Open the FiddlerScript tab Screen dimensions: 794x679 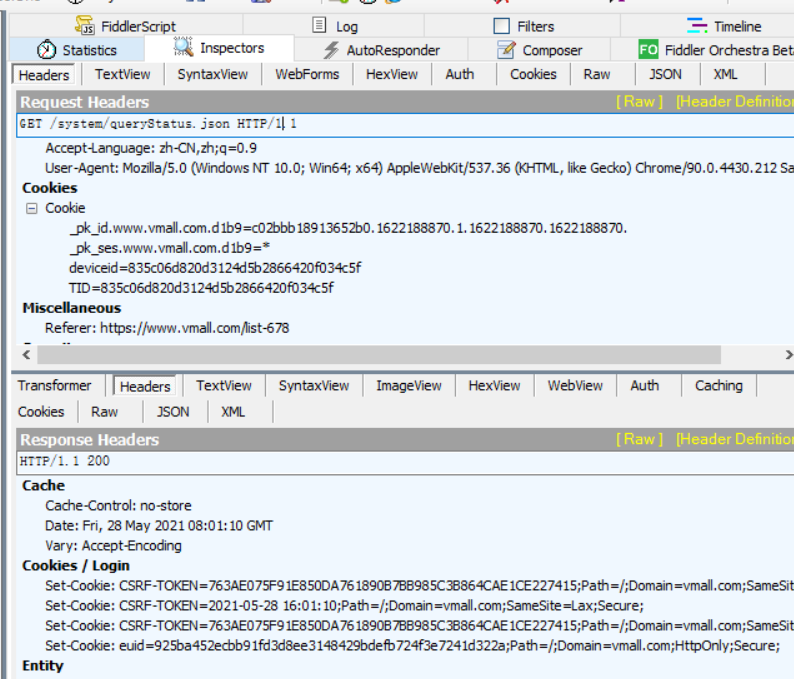pos(126,26)
